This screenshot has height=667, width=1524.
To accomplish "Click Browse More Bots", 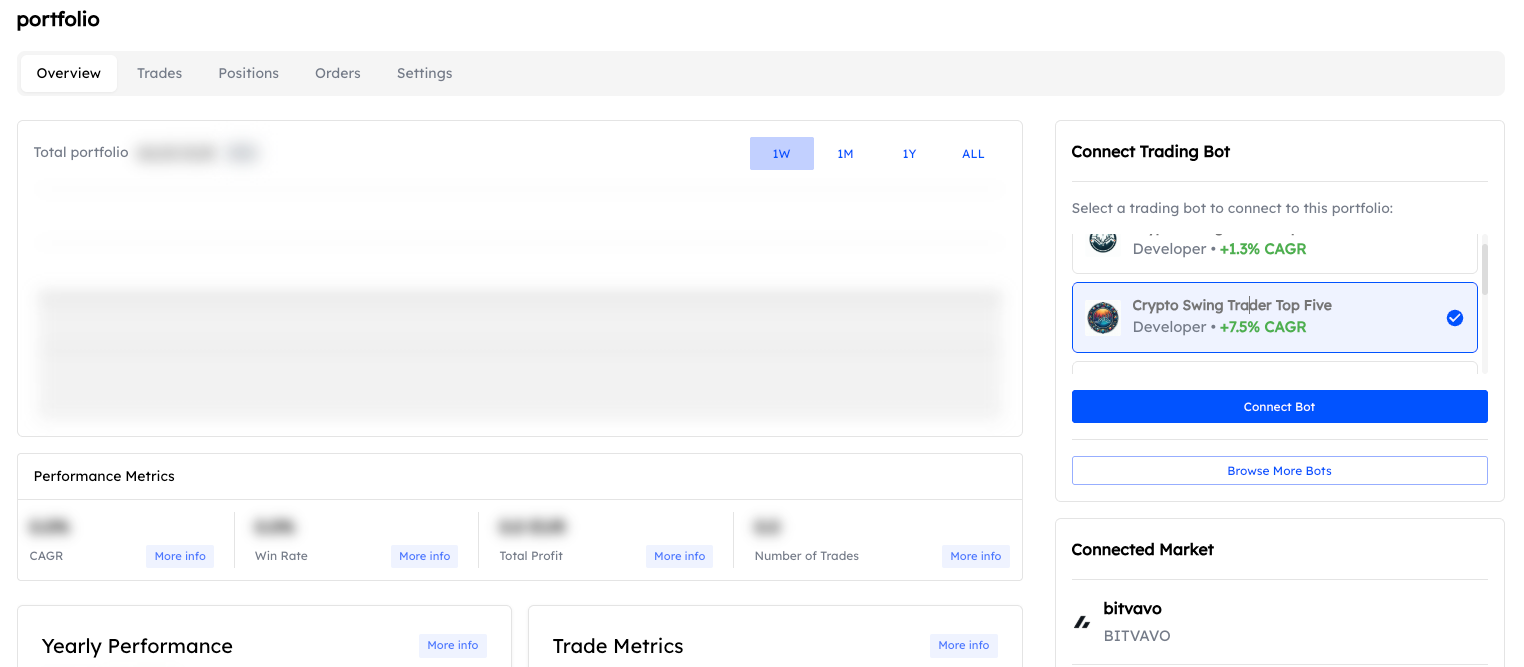I will pos(1279,470).
